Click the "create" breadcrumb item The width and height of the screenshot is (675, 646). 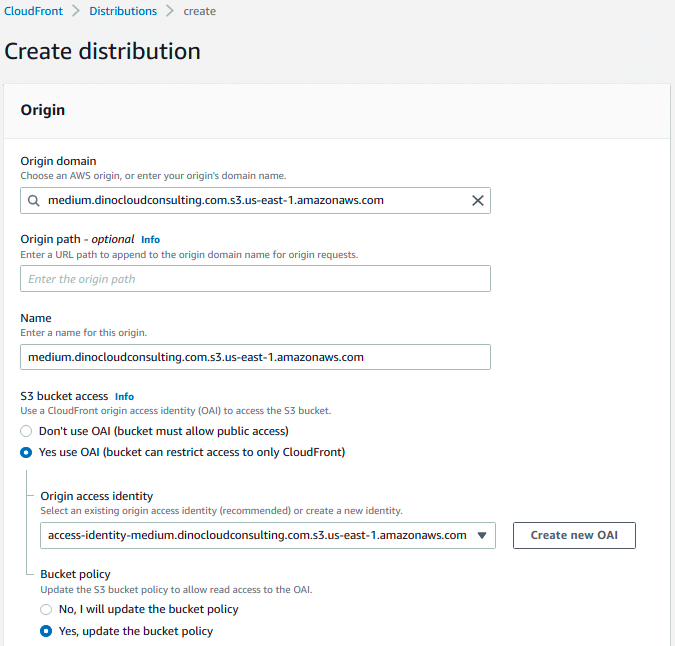point(199,12)
